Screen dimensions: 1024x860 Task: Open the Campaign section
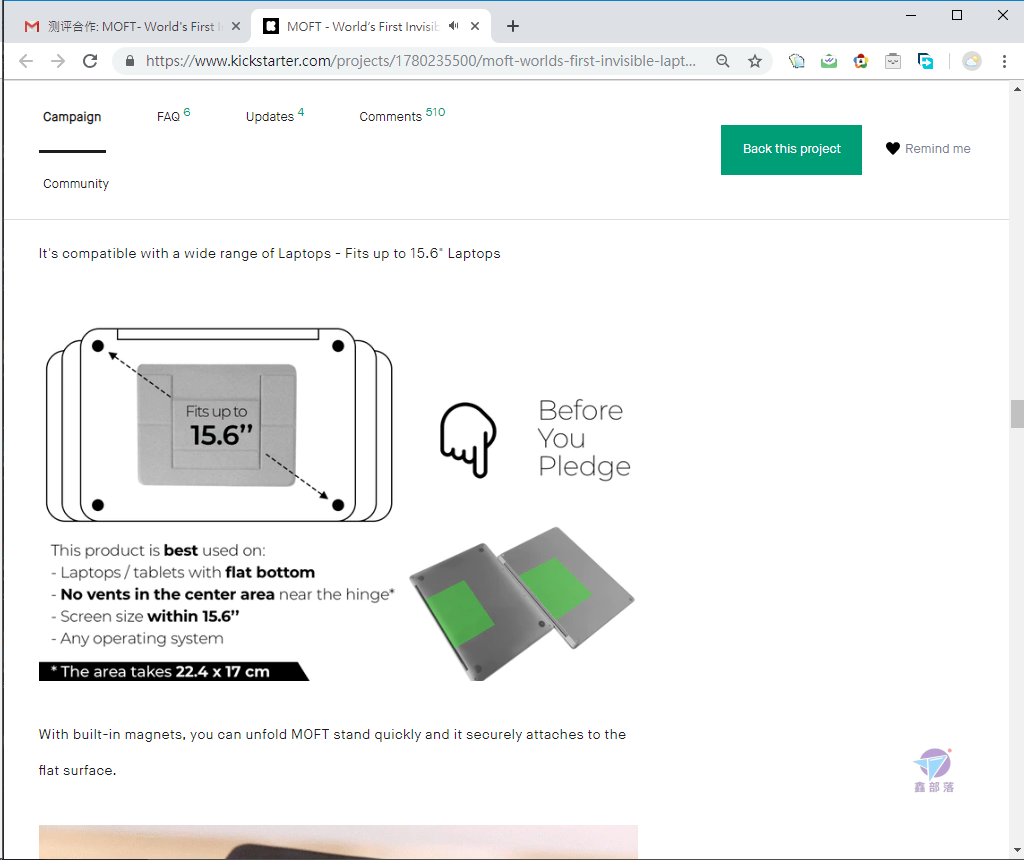72,117
